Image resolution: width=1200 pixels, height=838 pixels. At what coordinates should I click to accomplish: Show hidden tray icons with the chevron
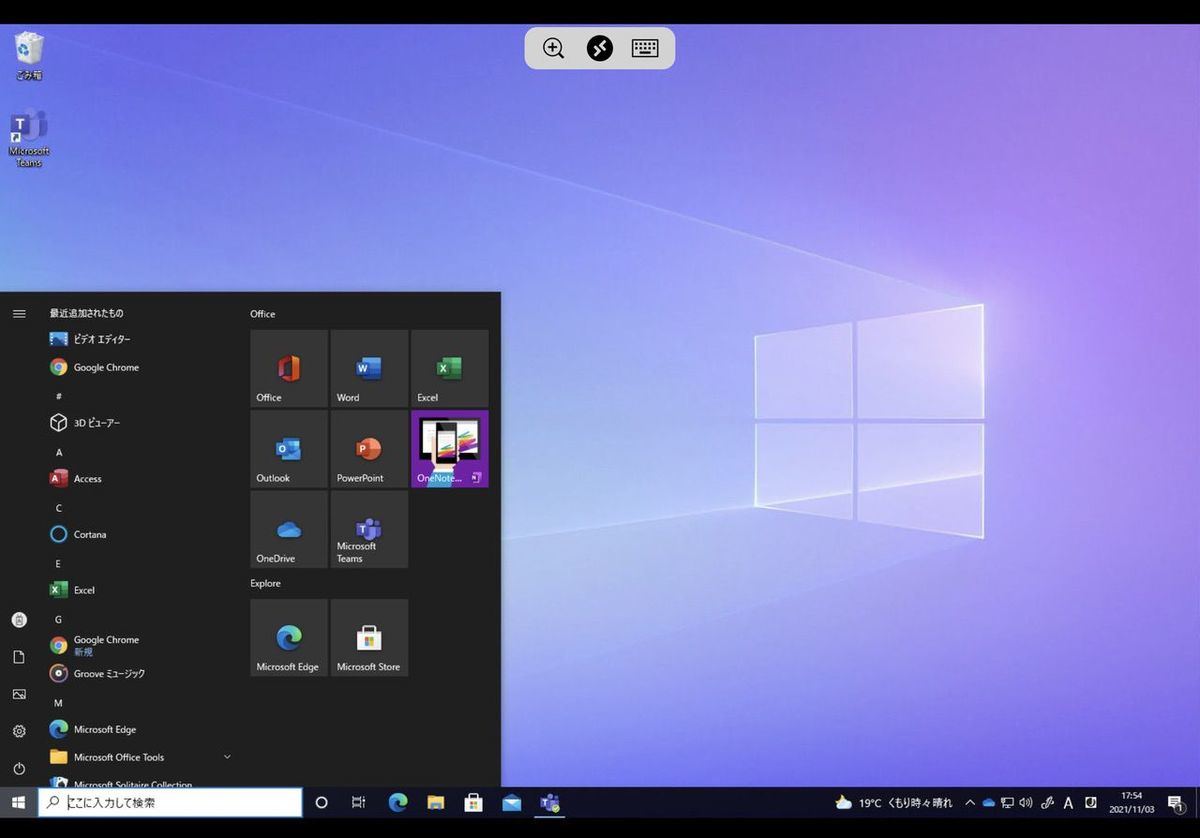[969, 802]
